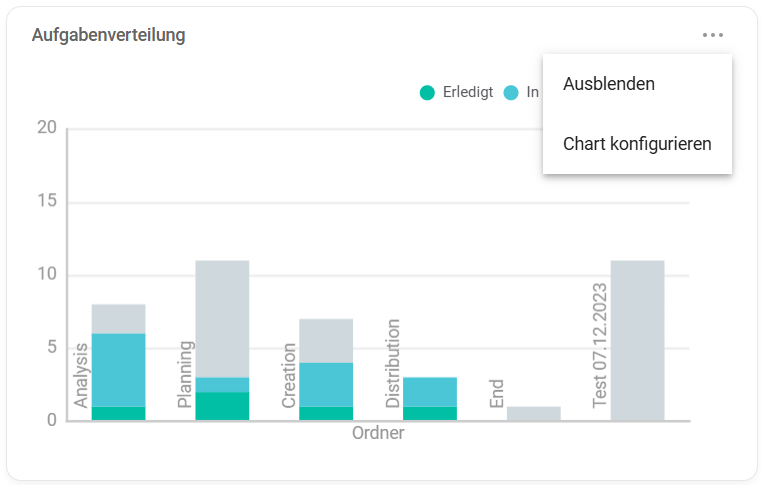Toggle the Erledigt legend text label
The height and width of the screenshot is (485, 762).
pos(468,93)
